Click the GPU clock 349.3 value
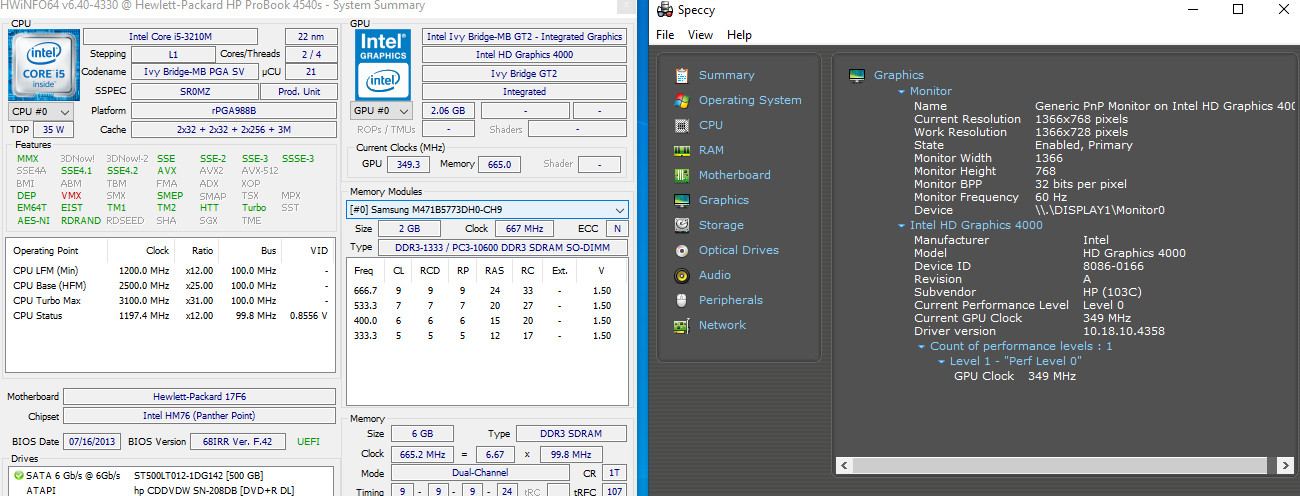 pyautogui.click(x=407, y=164)
